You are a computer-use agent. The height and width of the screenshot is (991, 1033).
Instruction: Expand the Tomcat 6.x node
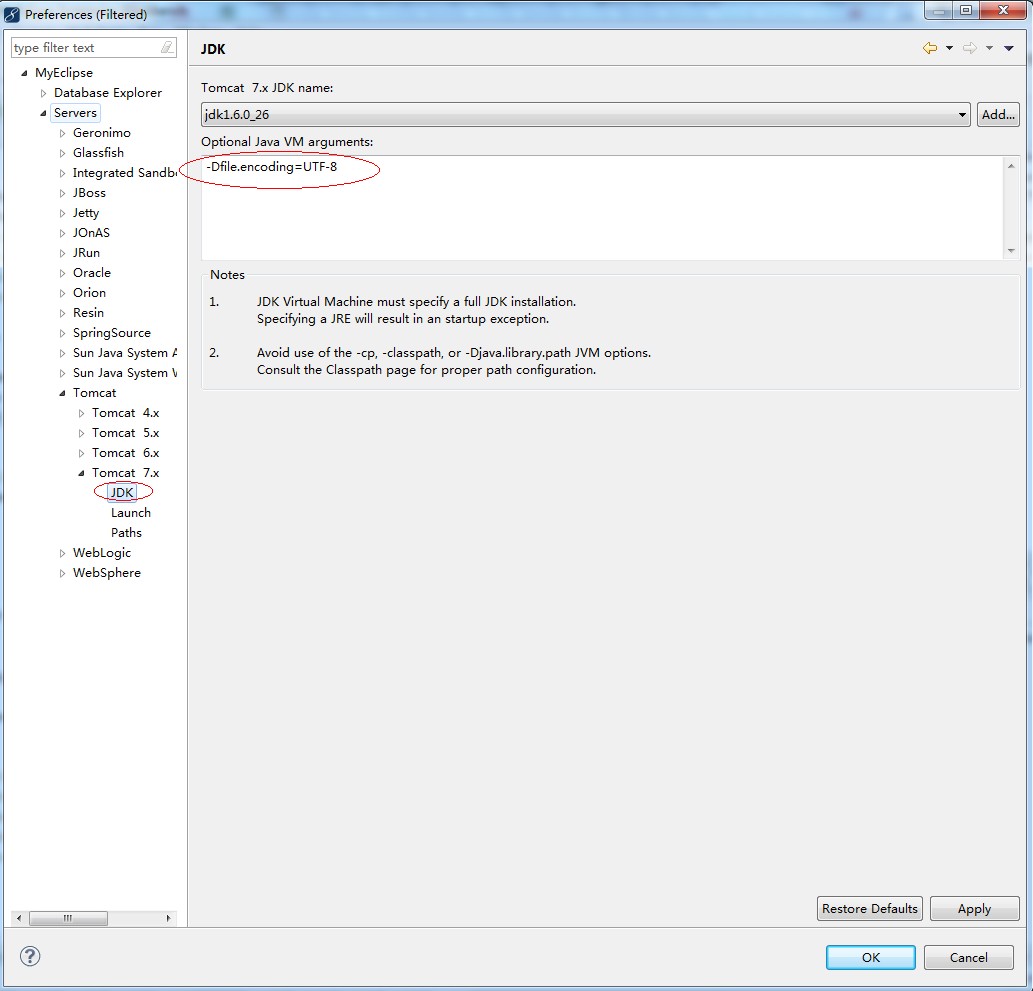pos(82,453)
